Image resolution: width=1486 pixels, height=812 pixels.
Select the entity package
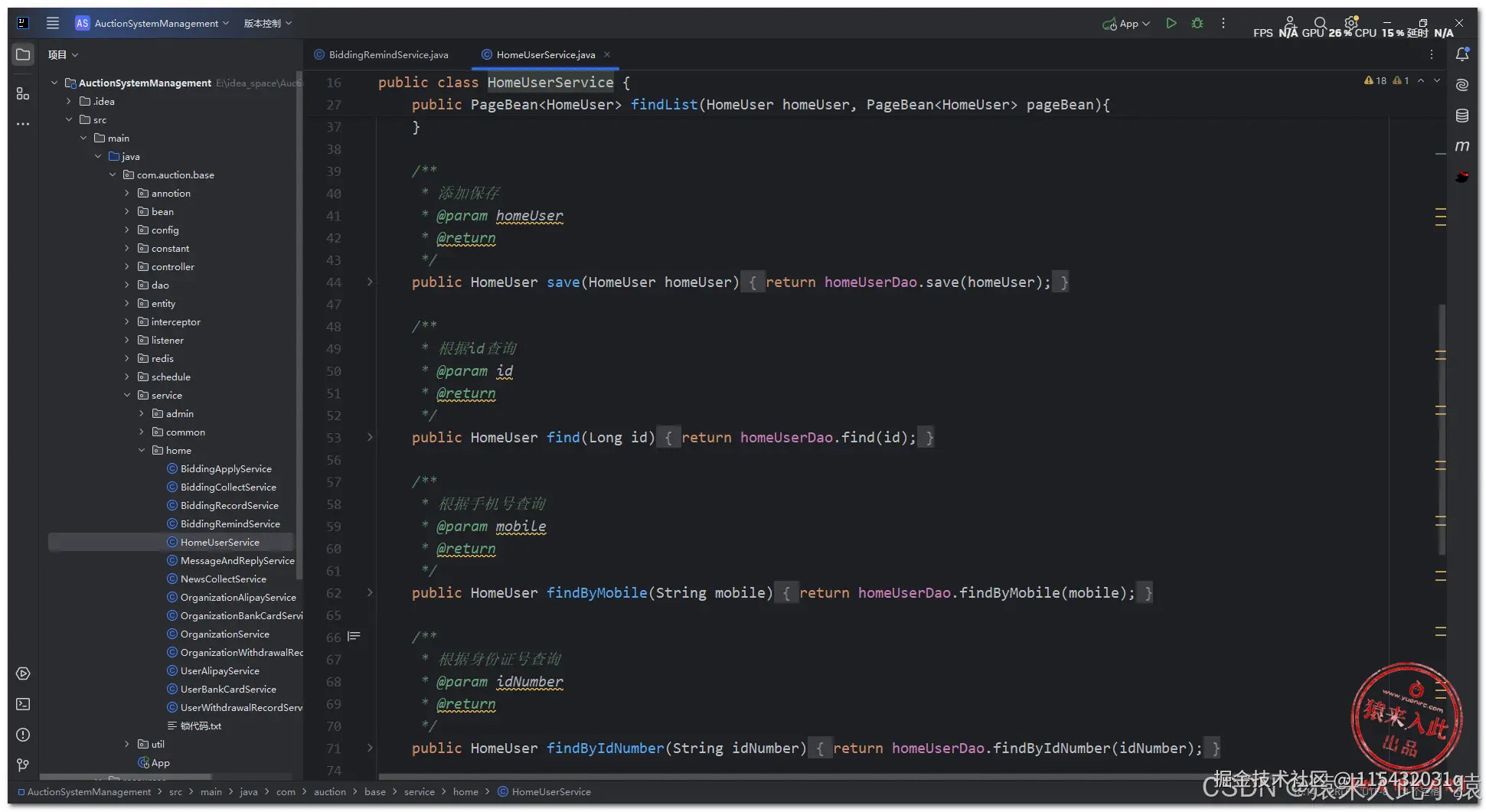pos(156,303)
